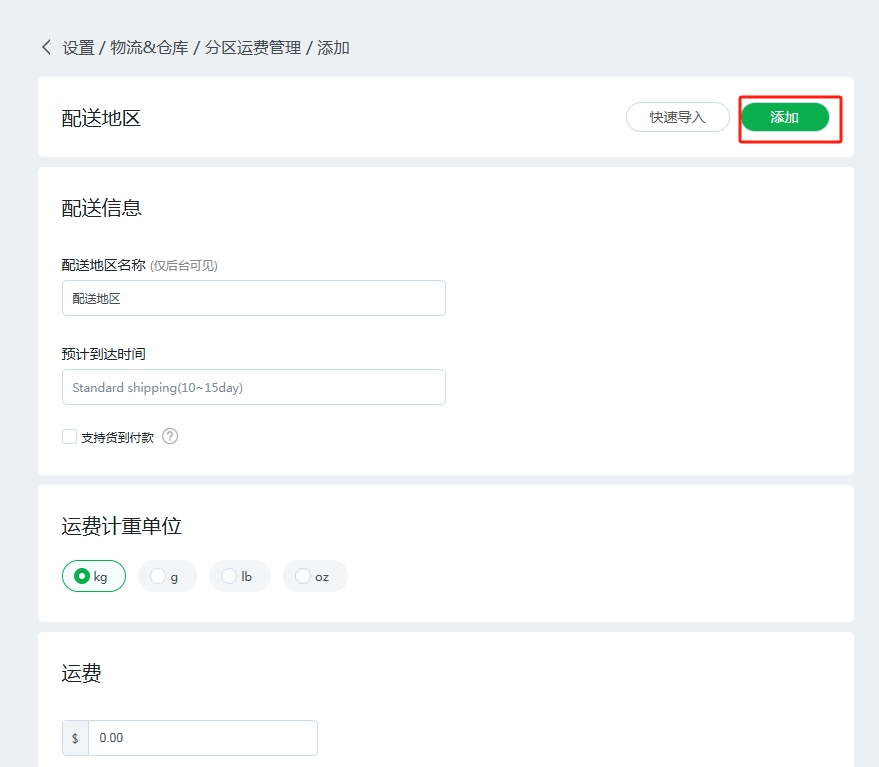Open 物流&仓库 breadcrumb link
The width and height of the screenshot is (879, 767).
pos(149,47)
